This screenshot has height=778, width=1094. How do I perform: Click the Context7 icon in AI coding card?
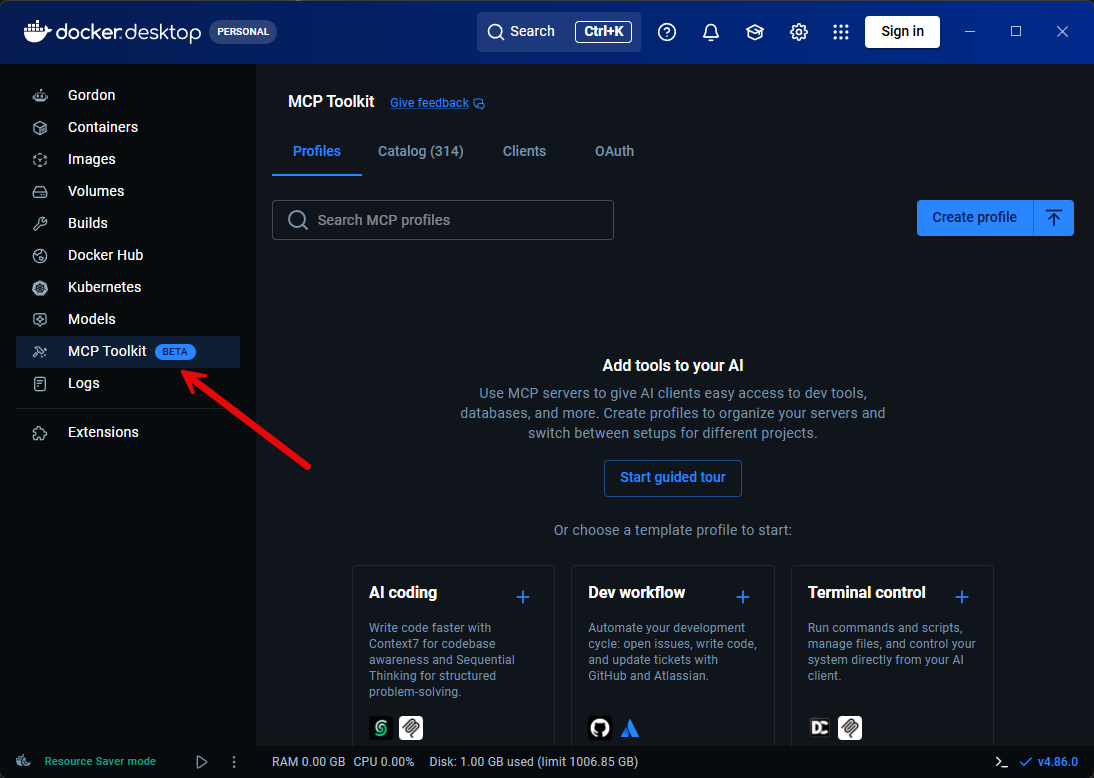381,728
